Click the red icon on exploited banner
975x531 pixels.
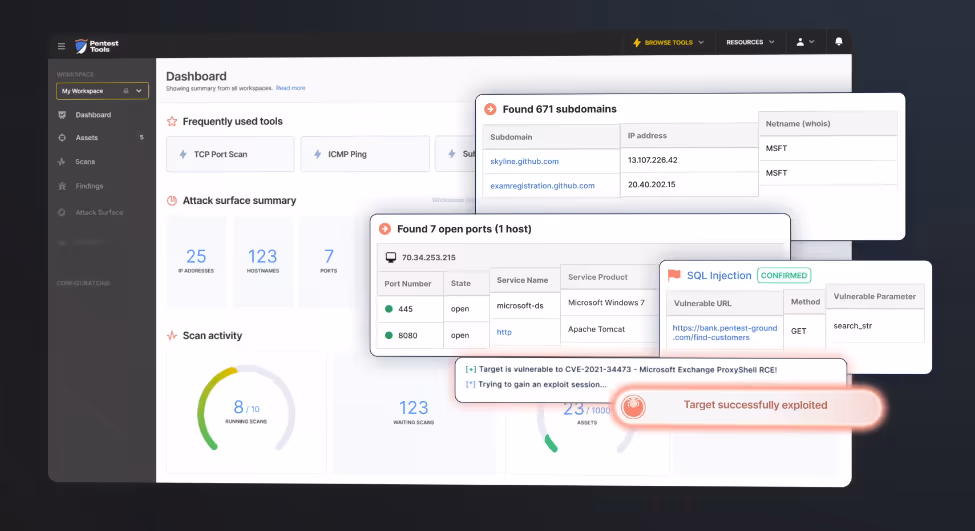pyautogui.click(x=633, y=407)
